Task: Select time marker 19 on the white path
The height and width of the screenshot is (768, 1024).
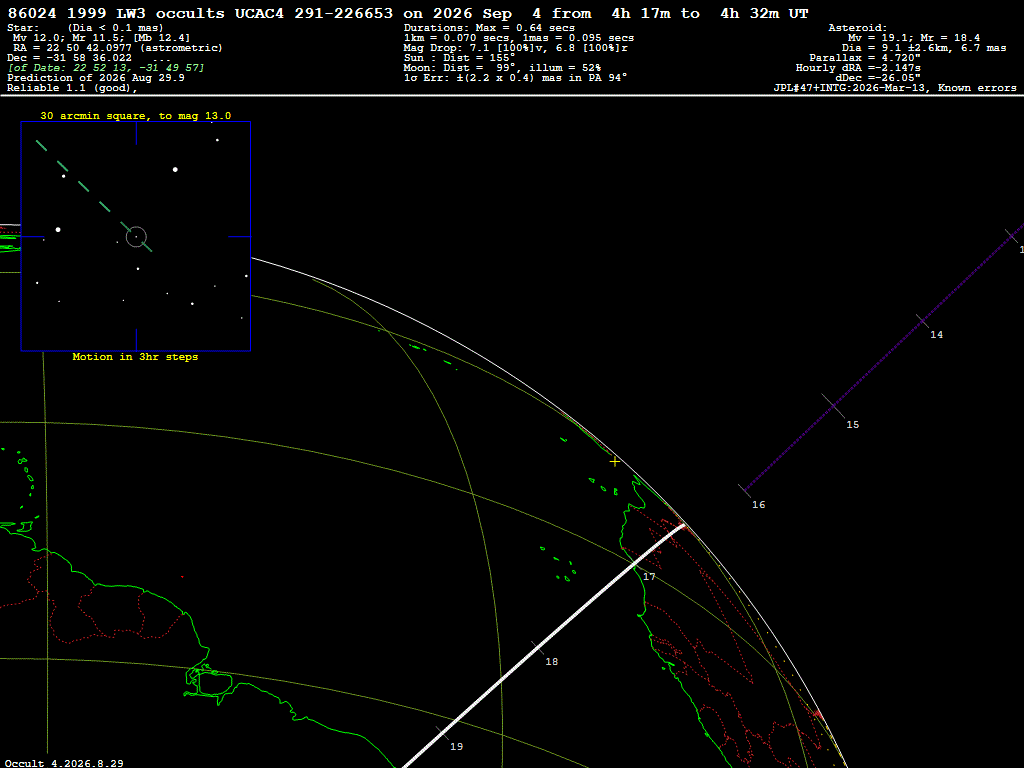Action: click(456, 746)
